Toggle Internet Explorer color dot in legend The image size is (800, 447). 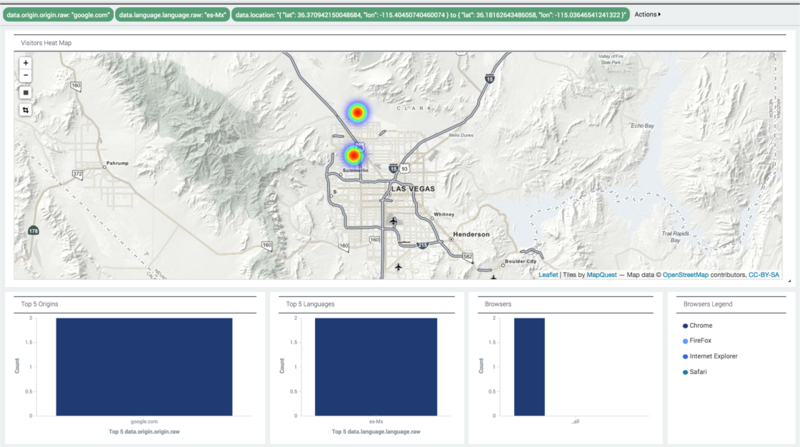click(x=685, y=357)
